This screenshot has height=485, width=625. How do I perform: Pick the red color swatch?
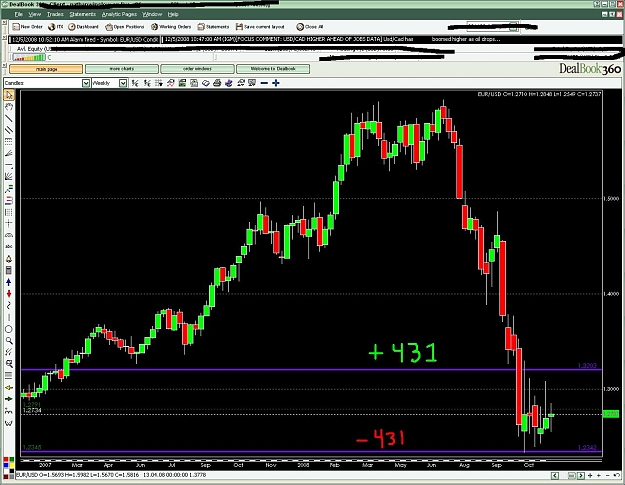point(6,460)
